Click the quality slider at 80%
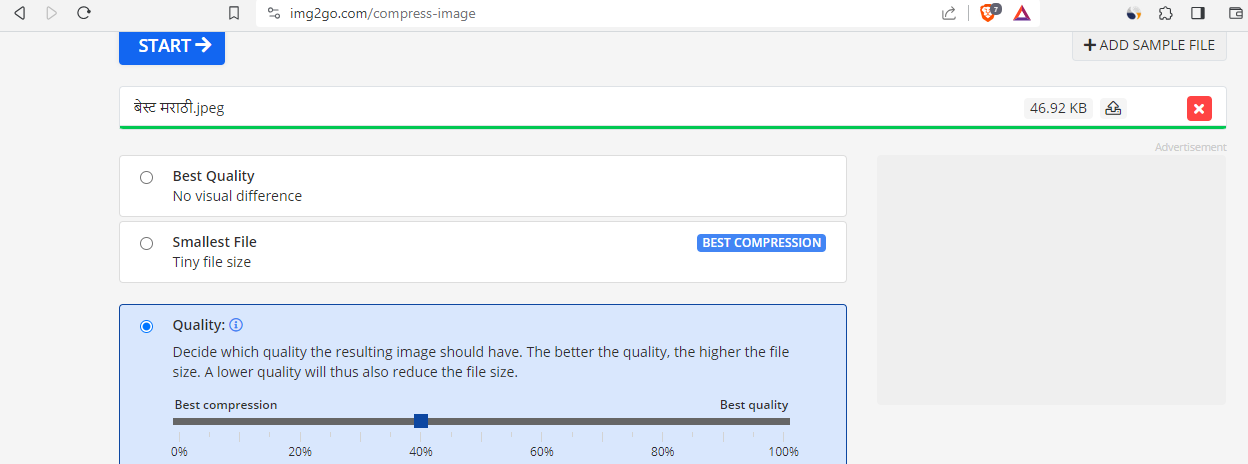 (663, 421)
